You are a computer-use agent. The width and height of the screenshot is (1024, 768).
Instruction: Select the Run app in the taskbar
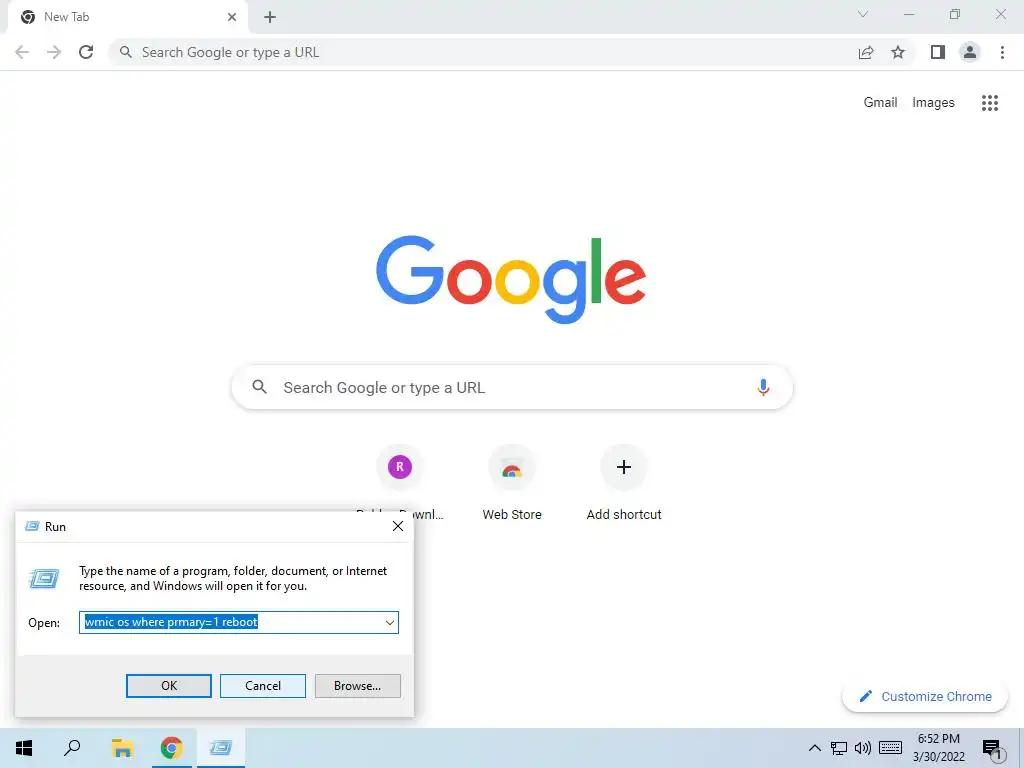(221, 748)
